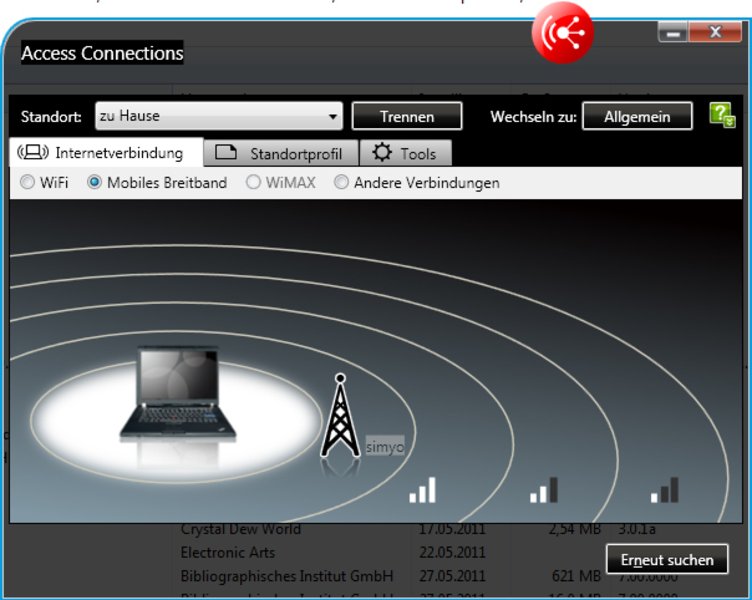
Task: Click Crystal Dew World in background window
Action: (x=241, y=529)
